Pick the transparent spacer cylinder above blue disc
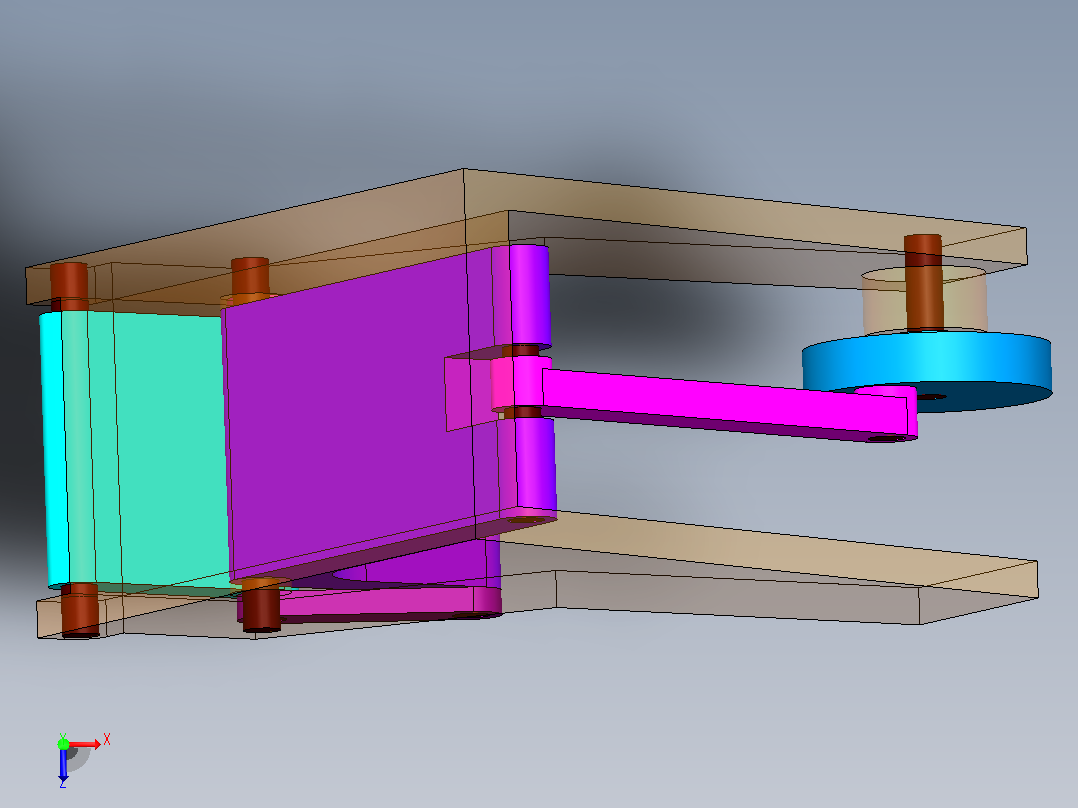This screenshot has height=808, width=1078. [x=925, y=300]
